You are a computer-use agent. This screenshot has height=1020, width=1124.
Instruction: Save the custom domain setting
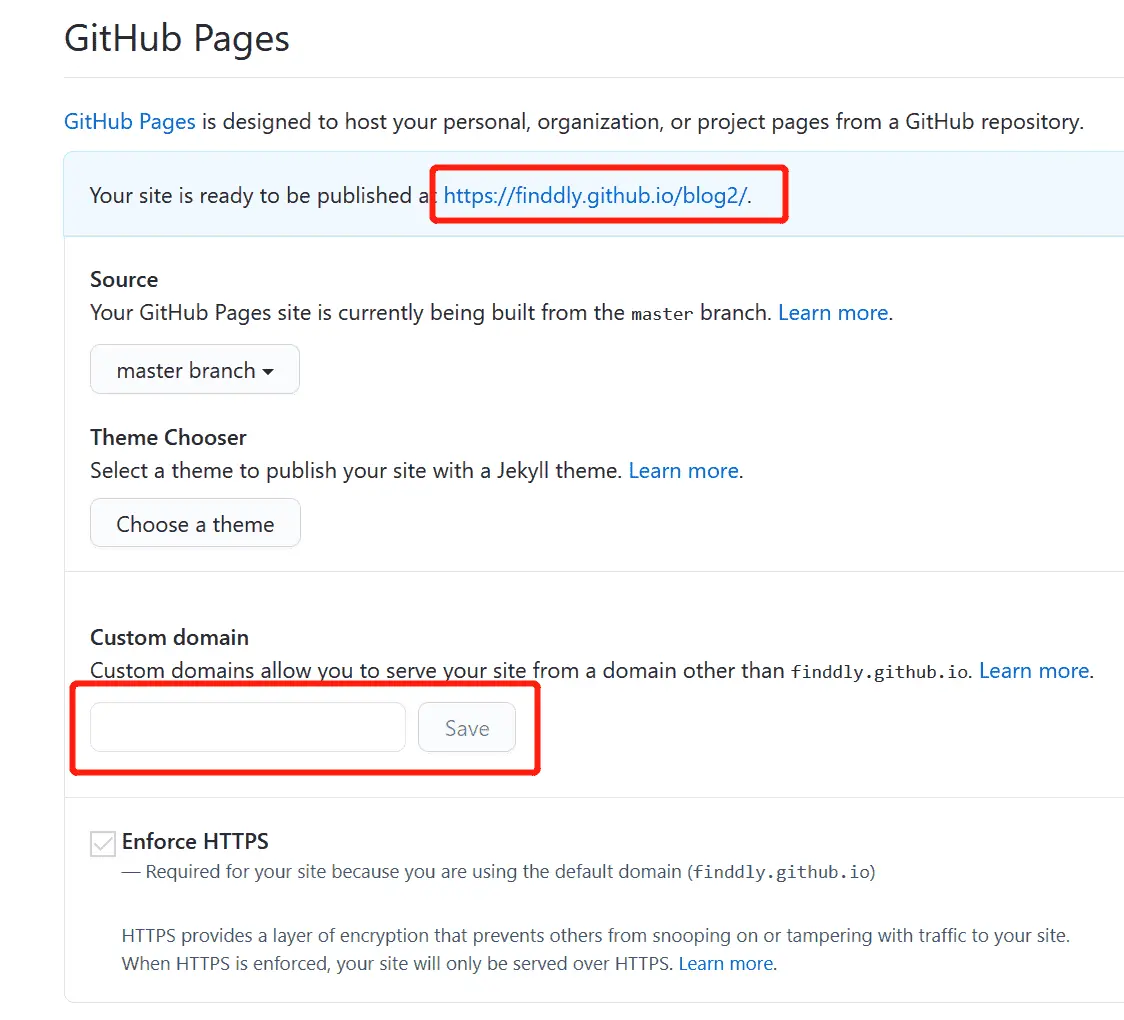[x=467, y=728]
